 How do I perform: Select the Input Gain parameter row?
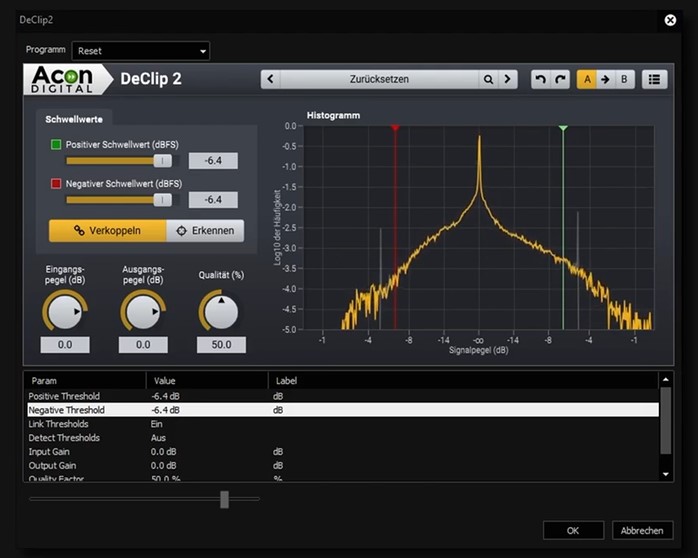[x=343, y=451]
